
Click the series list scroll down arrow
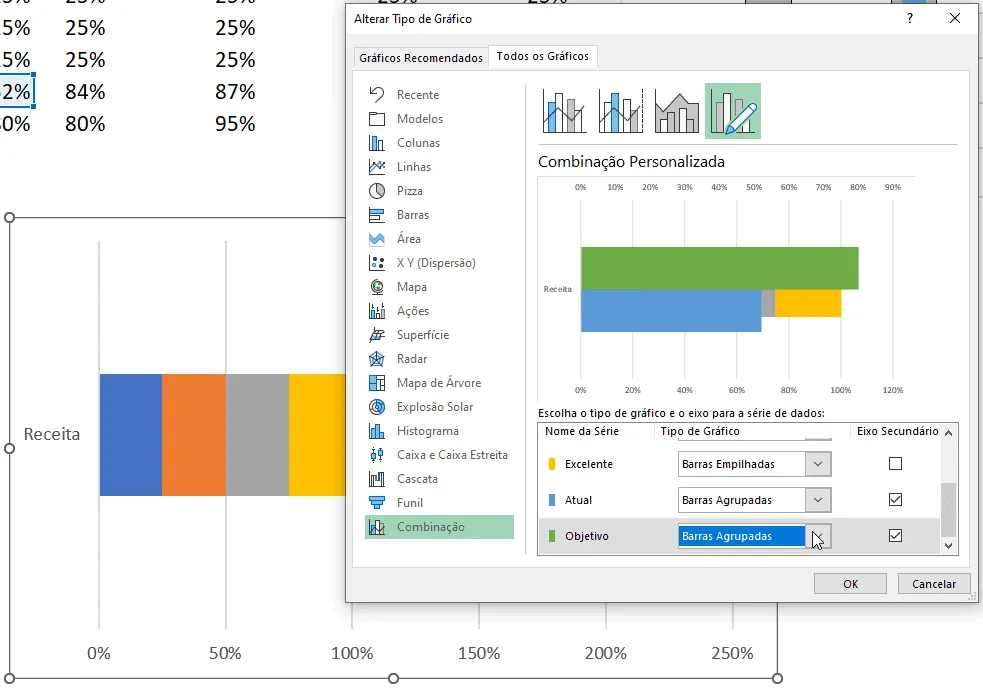click(x=949, y=546)
